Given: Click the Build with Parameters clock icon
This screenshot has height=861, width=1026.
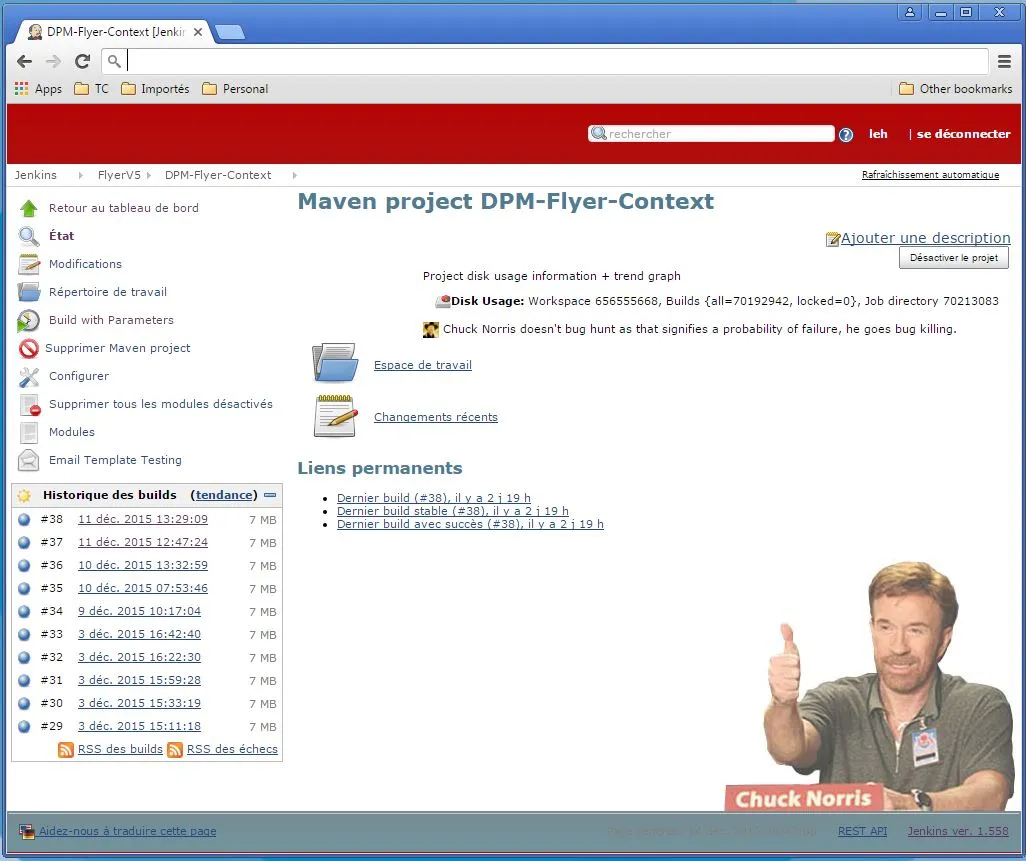Looking at the screenshot, I should pyautogui.click(x=28, y=321).
